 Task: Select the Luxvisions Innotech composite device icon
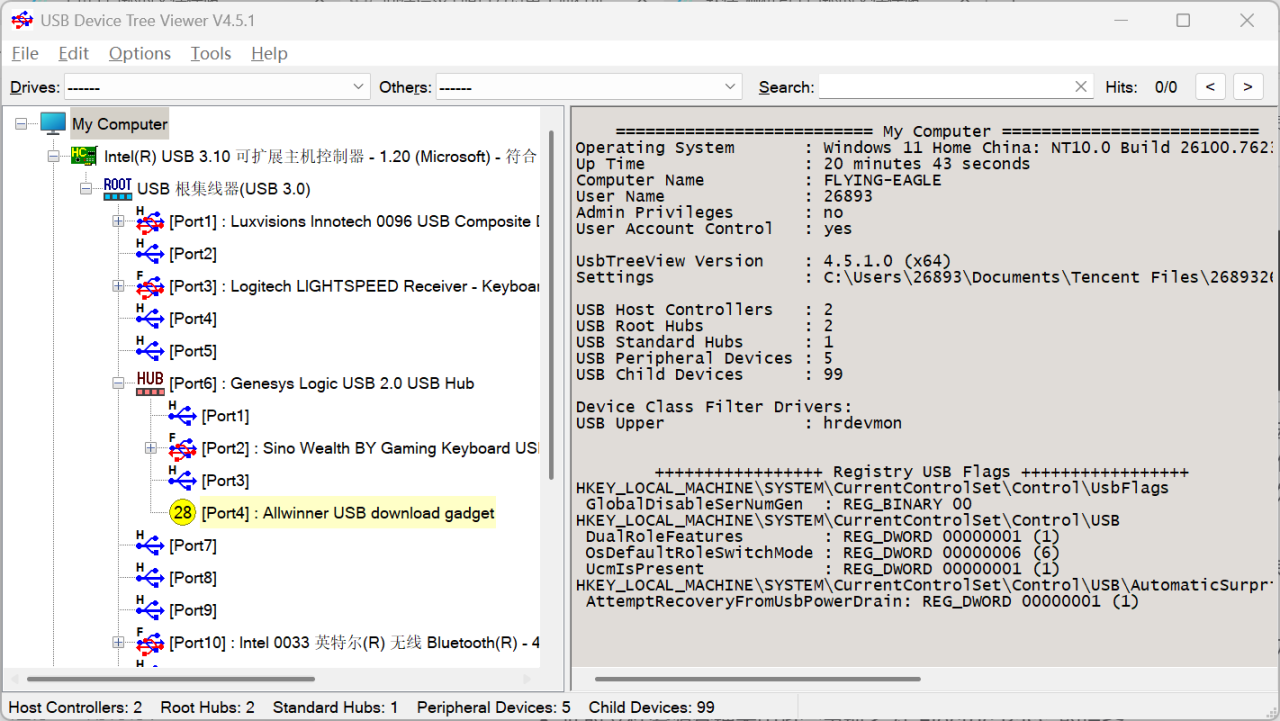pyautogui.click(x=150, y=221)
